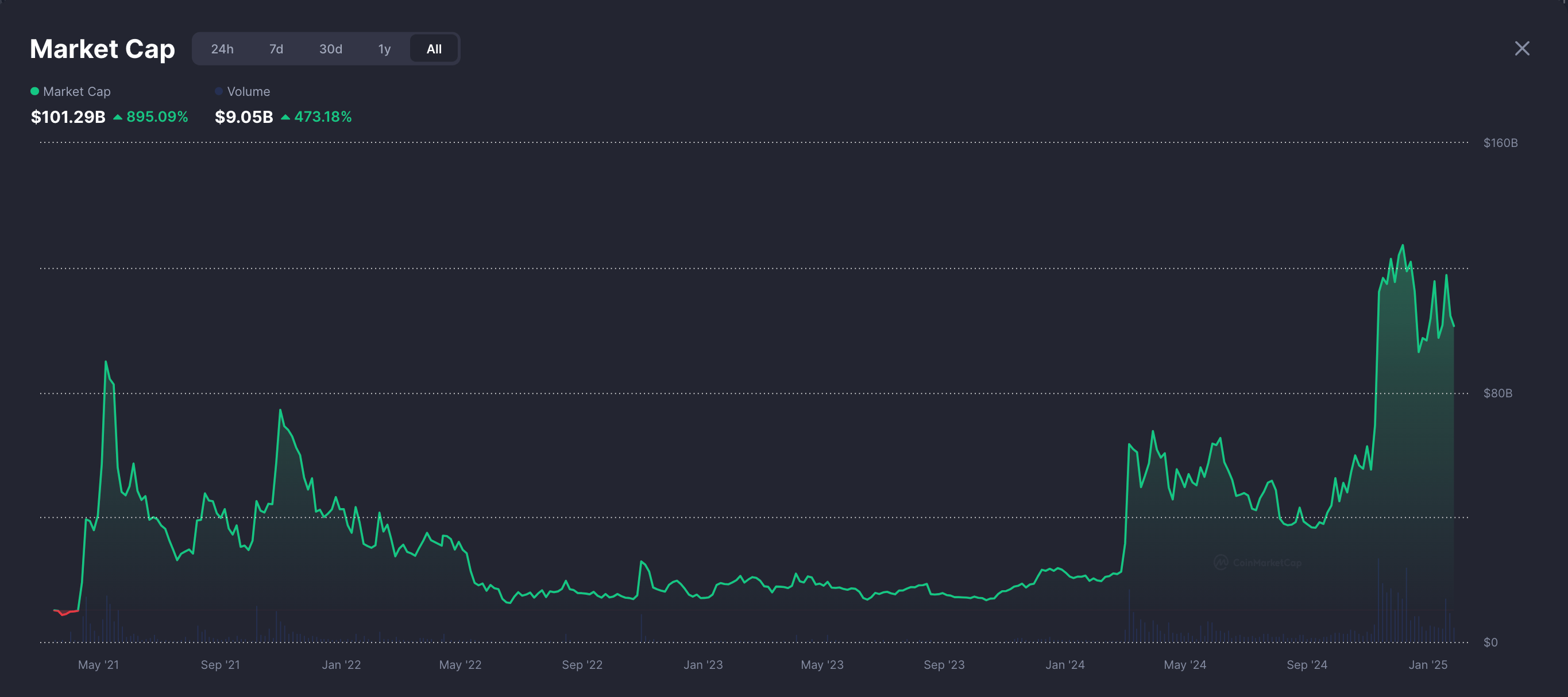This screenshot has height=697, width=1568.
Task: Click the X to close the chart
Action: pyautogui.click(x=1521, y=48)
